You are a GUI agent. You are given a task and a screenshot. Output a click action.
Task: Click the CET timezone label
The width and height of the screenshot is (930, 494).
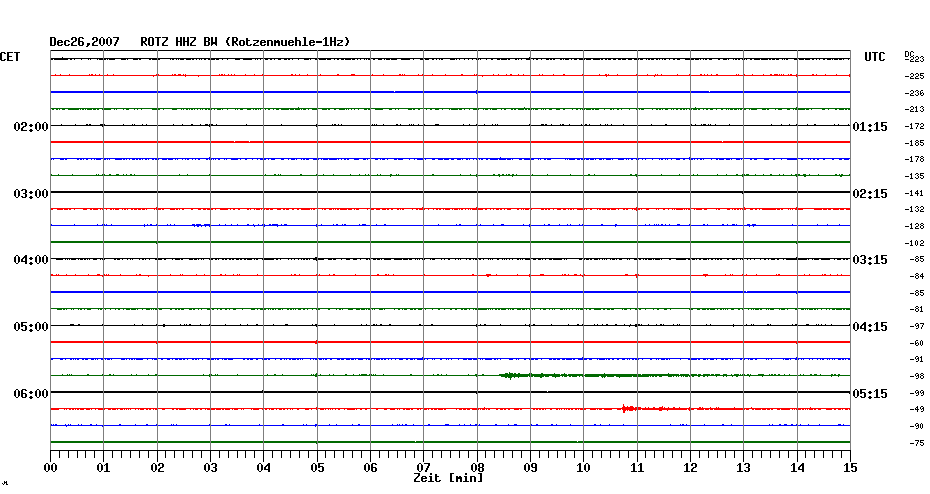tap(10, 56)
